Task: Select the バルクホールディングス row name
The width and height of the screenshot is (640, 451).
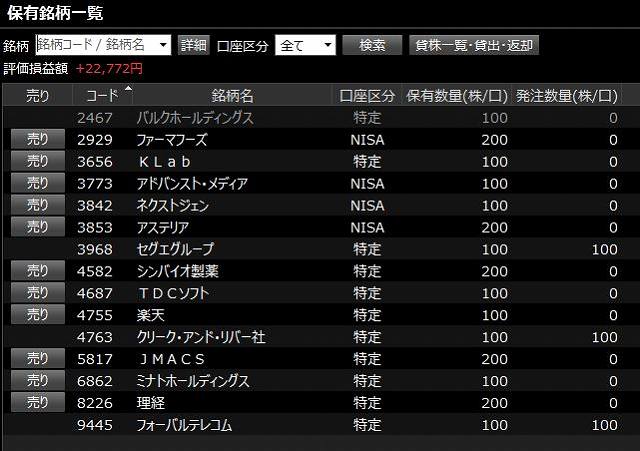Action: pyautogui.click(x=195, y=118)
